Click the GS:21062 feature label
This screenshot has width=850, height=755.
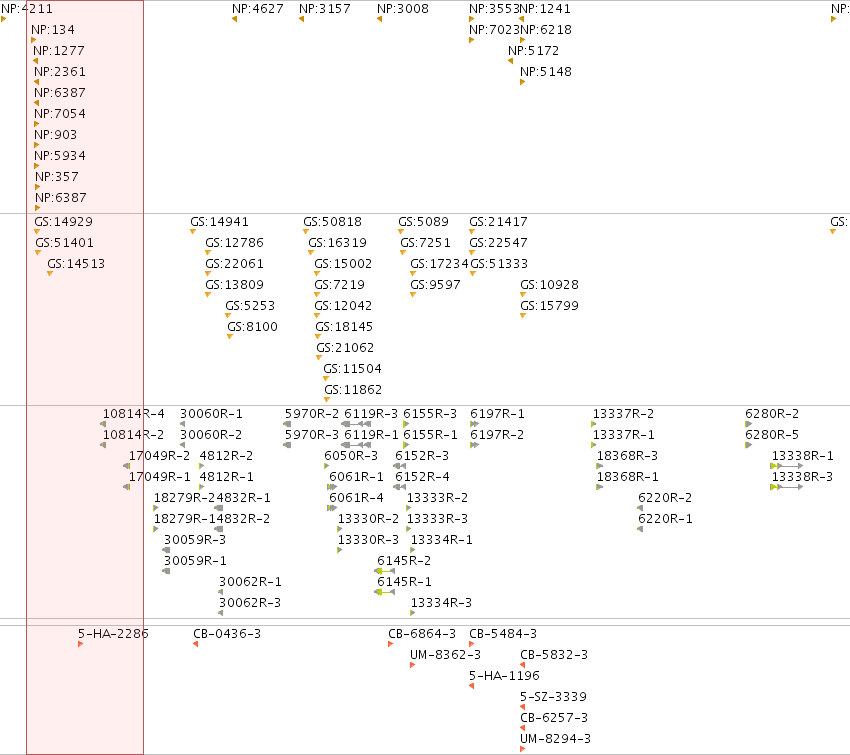[x=345, y=348]
